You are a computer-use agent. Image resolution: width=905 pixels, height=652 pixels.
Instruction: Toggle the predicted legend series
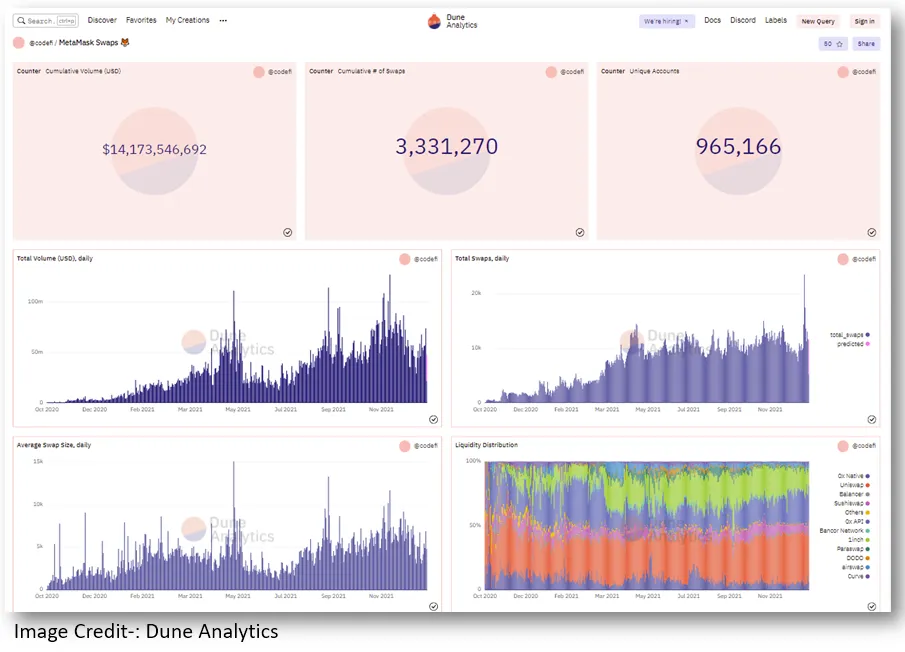point(854,344)
